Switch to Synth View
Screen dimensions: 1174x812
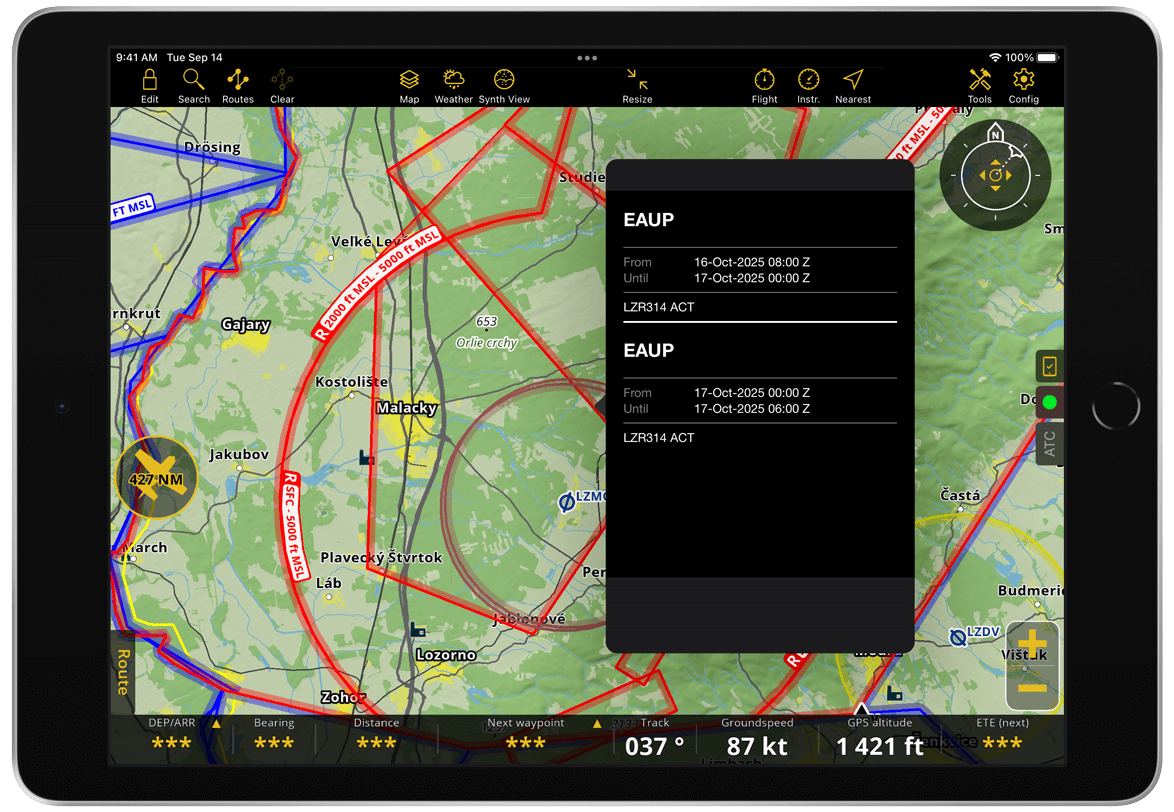tap(504, 86)
